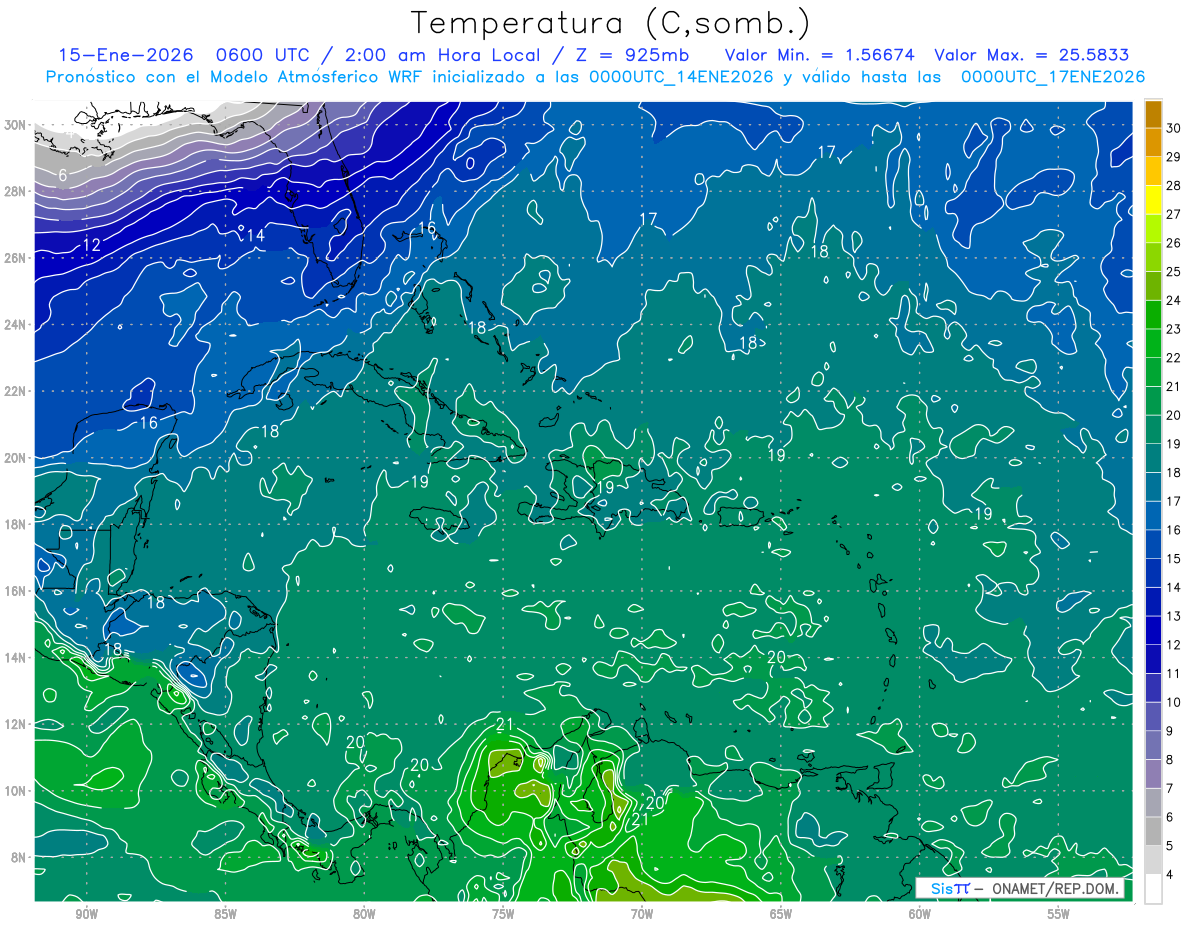Pick the green swatch between 23 and 24
The width and height of the screenshot is (1200, 927).
[x=1153, y=315]
